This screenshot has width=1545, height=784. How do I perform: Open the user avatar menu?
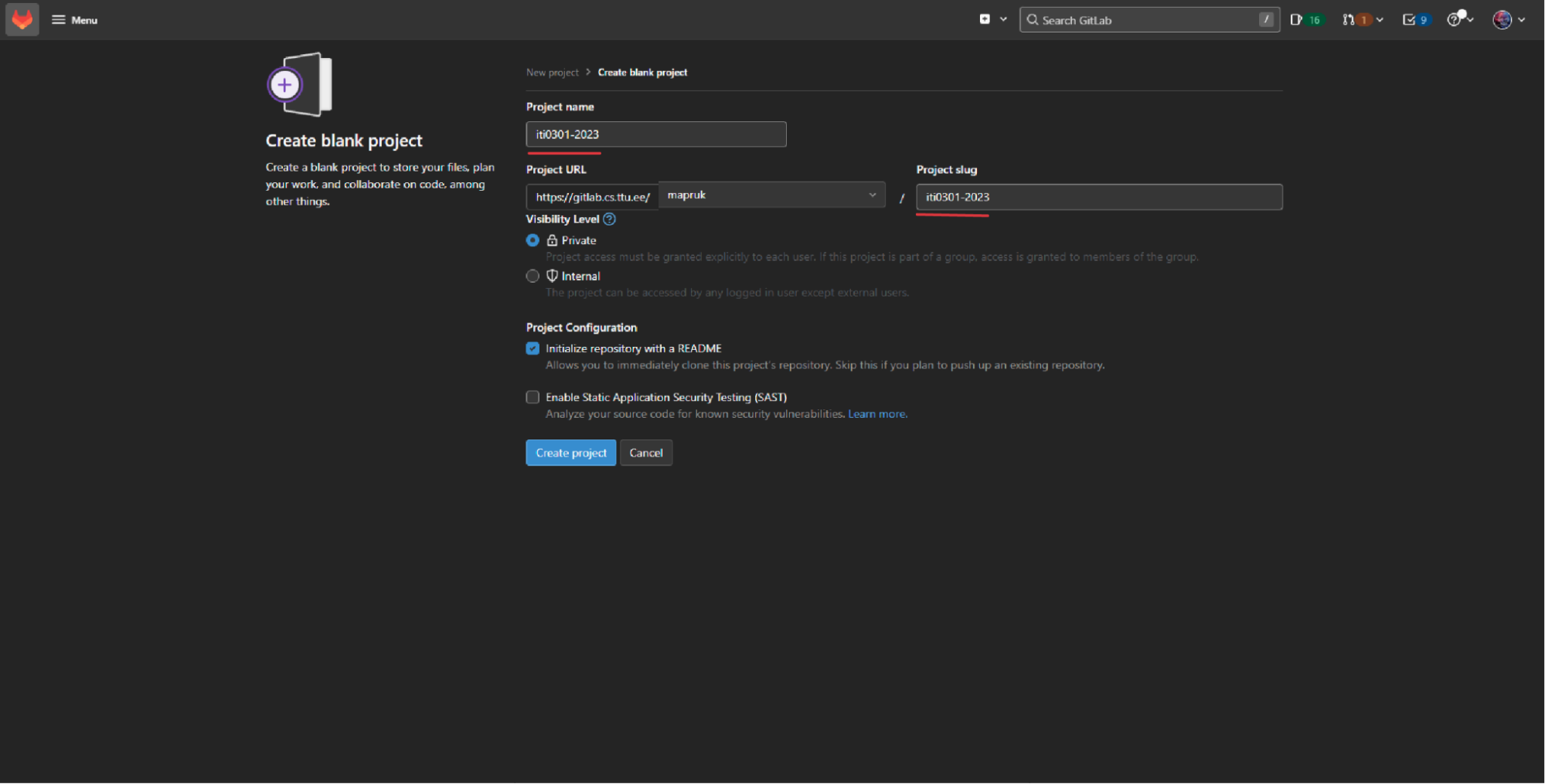(1502, 20)
